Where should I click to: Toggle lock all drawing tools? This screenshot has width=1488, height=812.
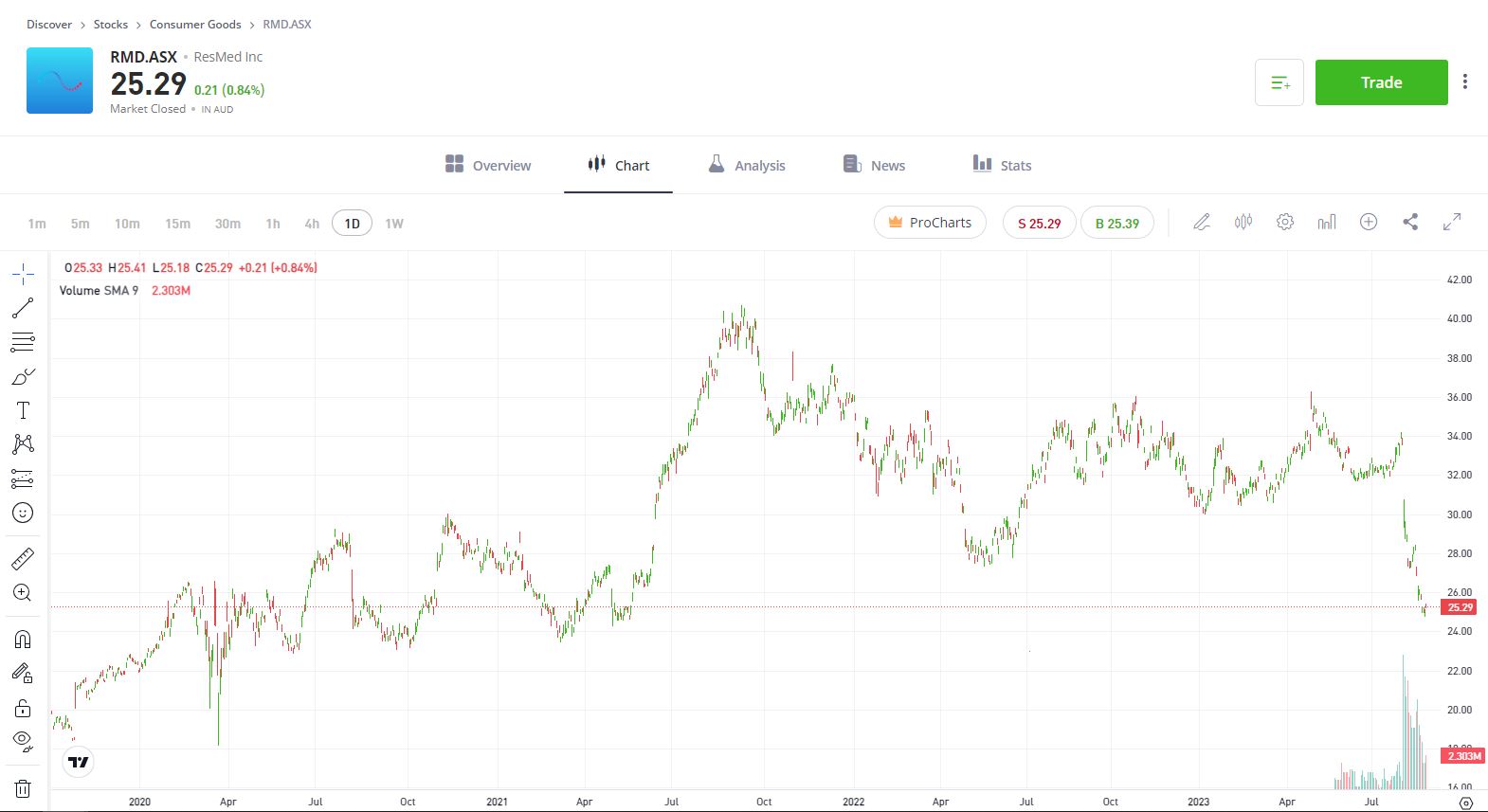click(x=23, y=708)
